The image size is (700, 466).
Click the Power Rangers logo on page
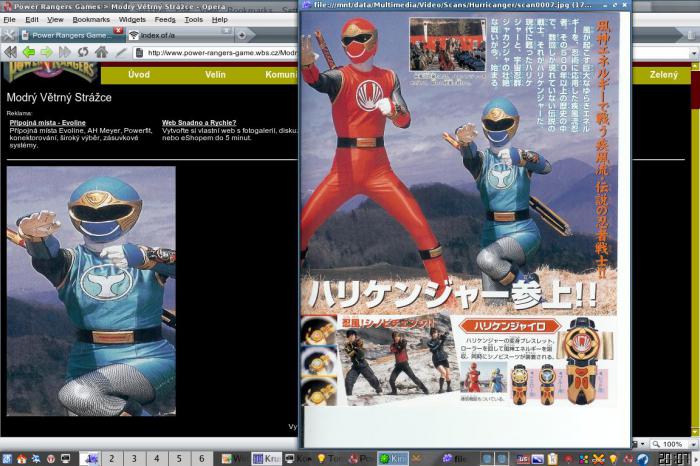51,72
